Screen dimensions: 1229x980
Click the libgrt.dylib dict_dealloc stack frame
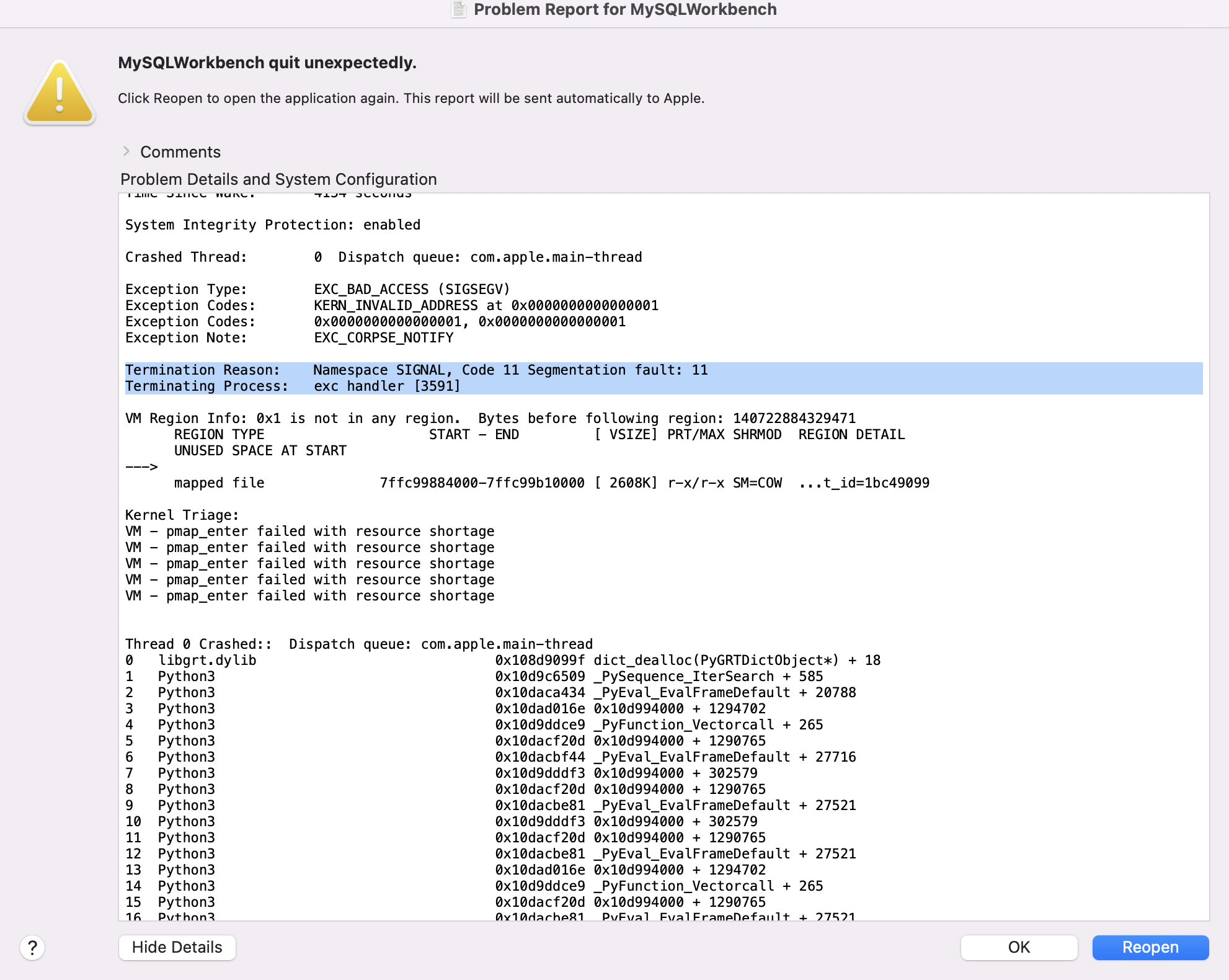503,661
